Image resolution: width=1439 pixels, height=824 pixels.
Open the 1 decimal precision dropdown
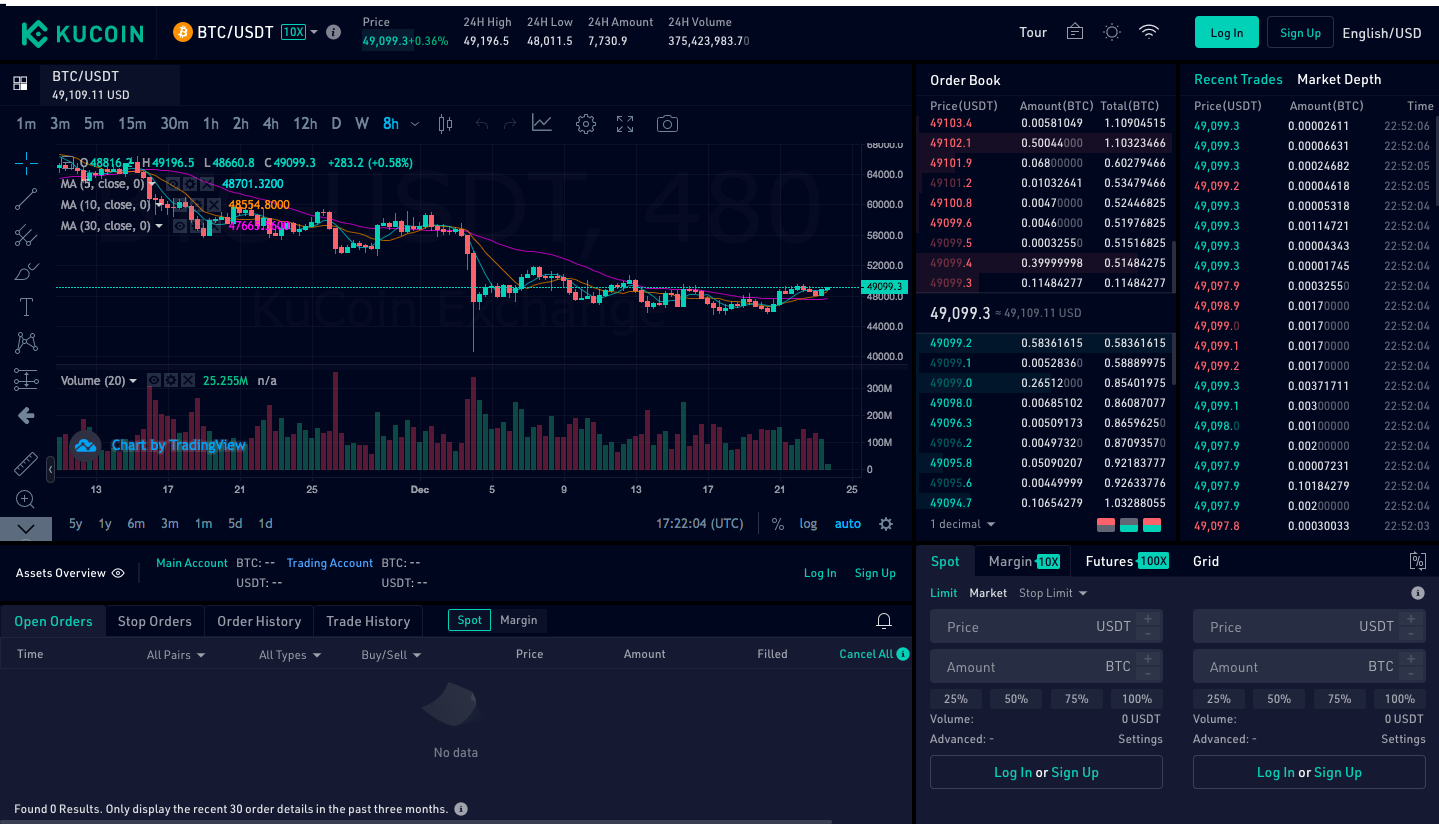[x=962, y=524]
